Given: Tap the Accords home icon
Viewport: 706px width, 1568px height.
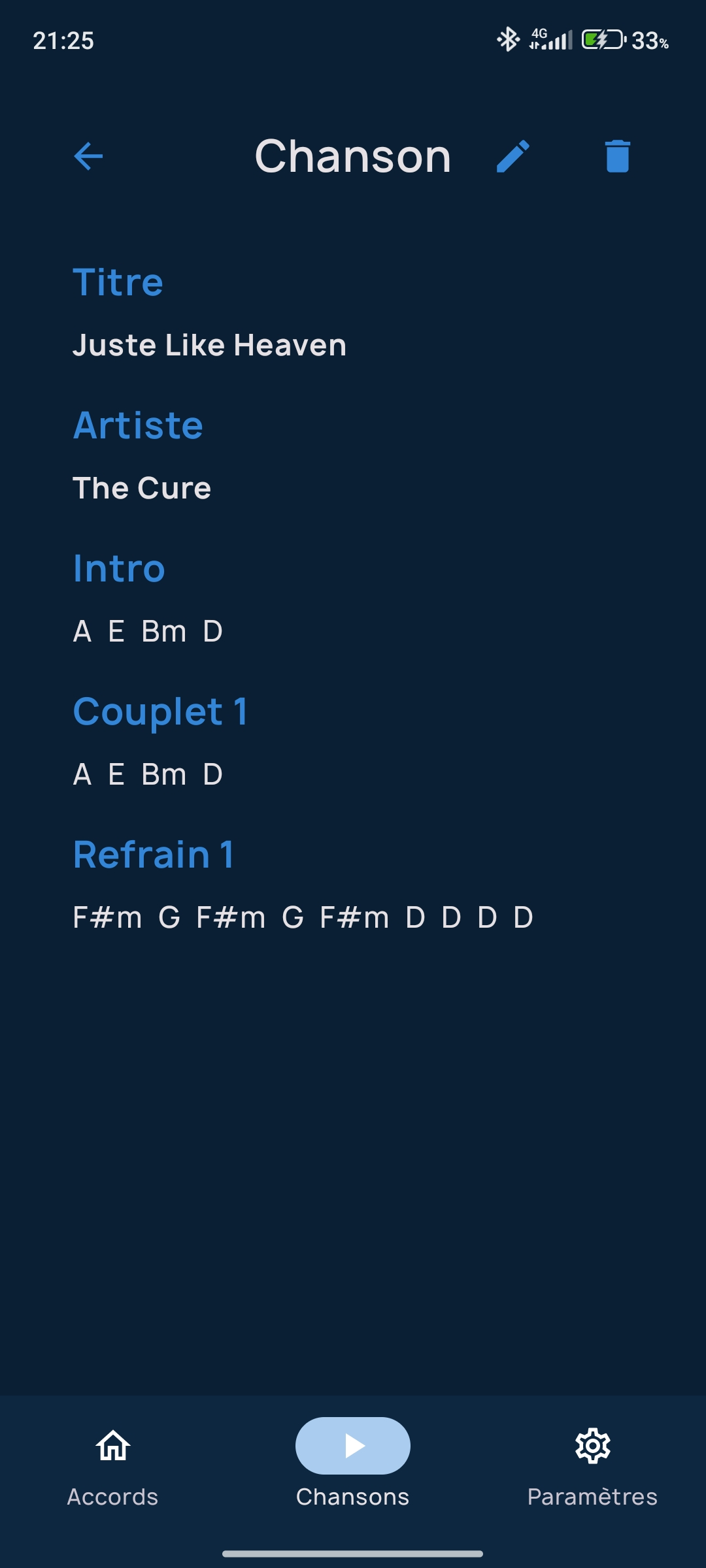Looking at the screenshot, I should coord(113,1445).
